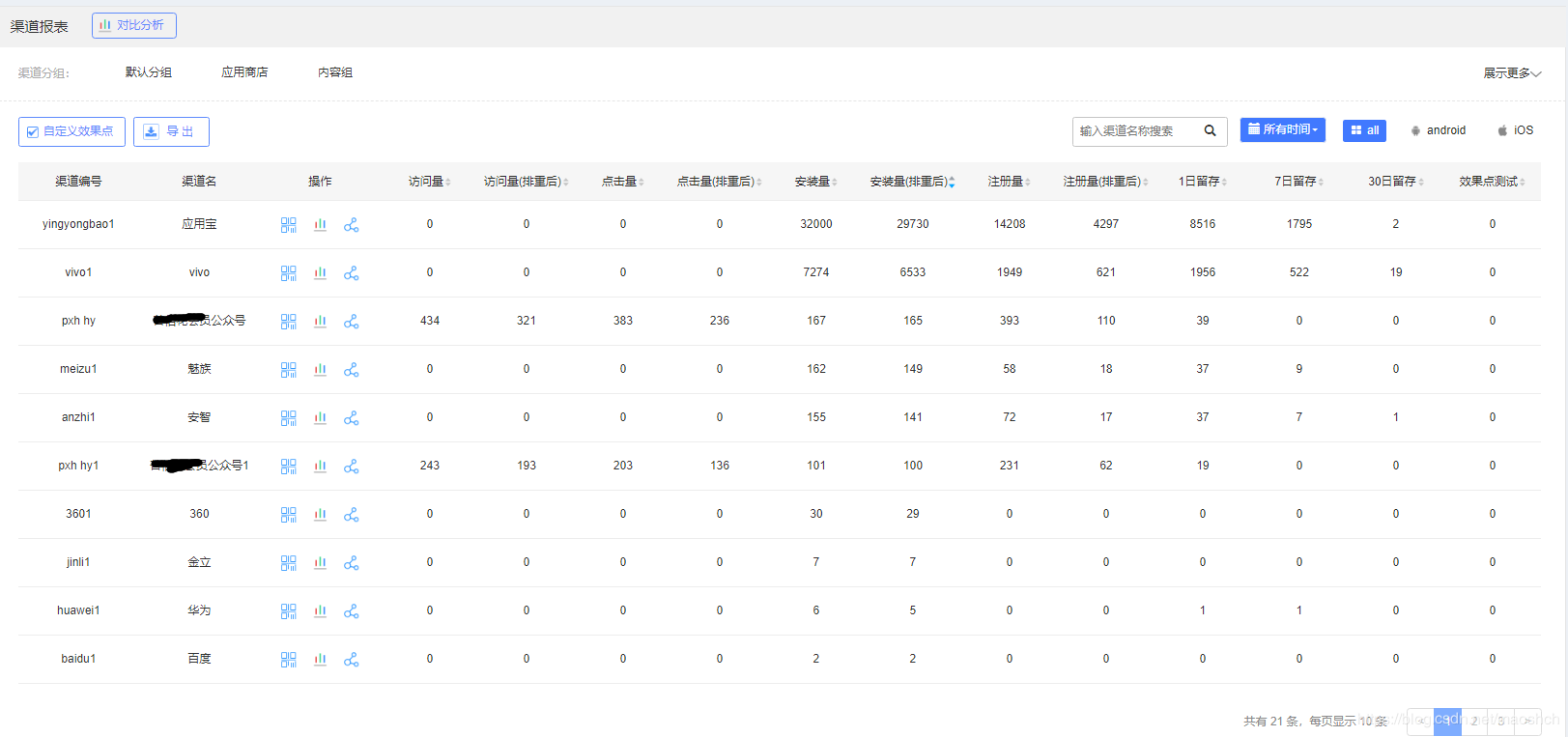Open 对比分析 comparison analysis
The width and height of the screenshot is (1568, 737).
(x=134, y=25)
